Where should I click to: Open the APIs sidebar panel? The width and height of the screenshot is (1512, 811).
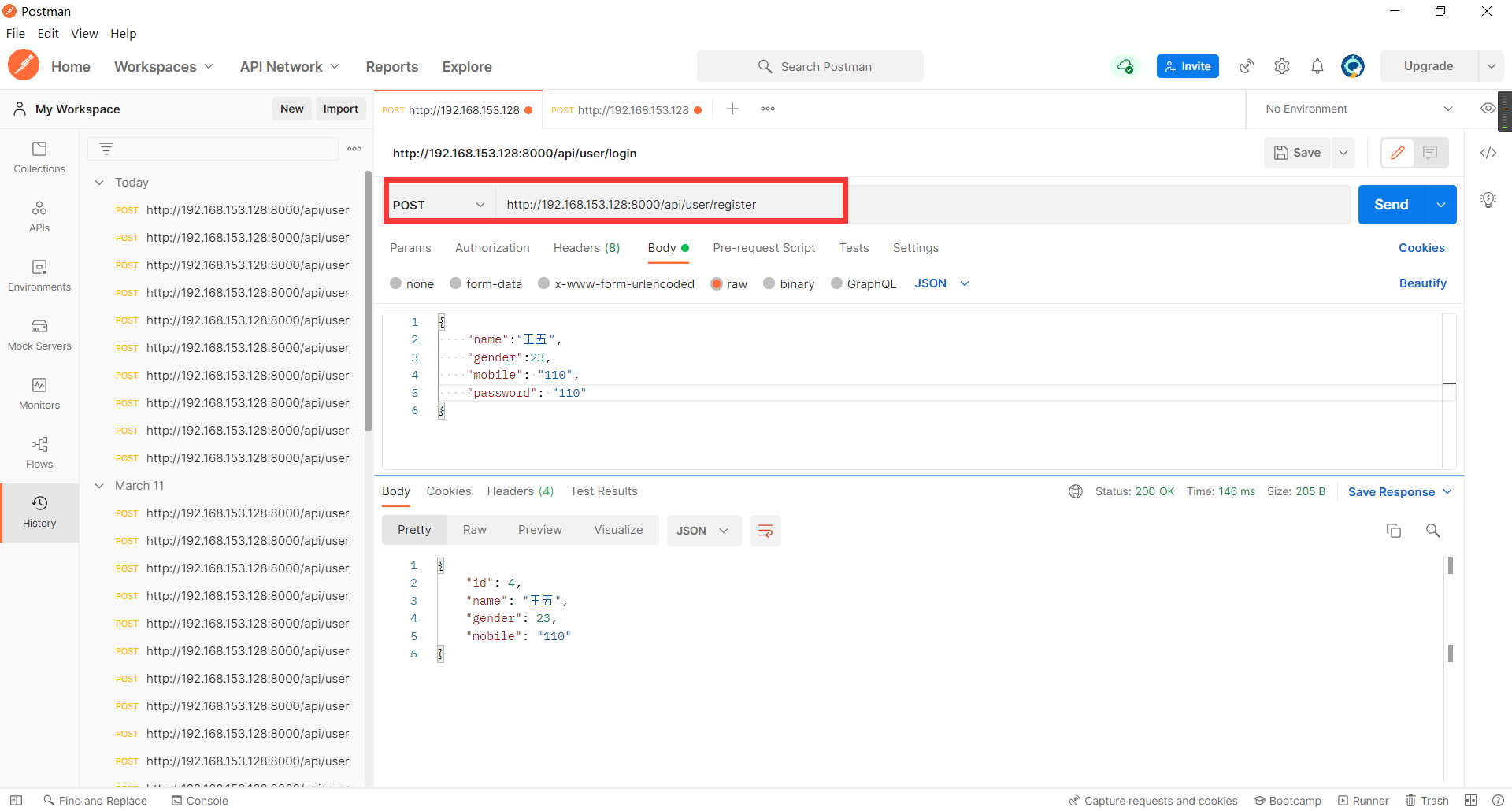pos(39,217)
